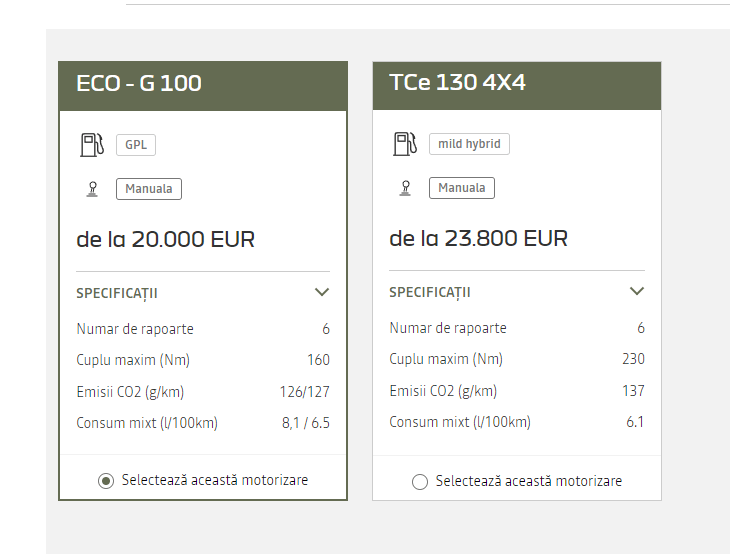Click the gear shifter icon on ECO-G 100
Screen dimensions: 730x554
[x=93, y=189]
